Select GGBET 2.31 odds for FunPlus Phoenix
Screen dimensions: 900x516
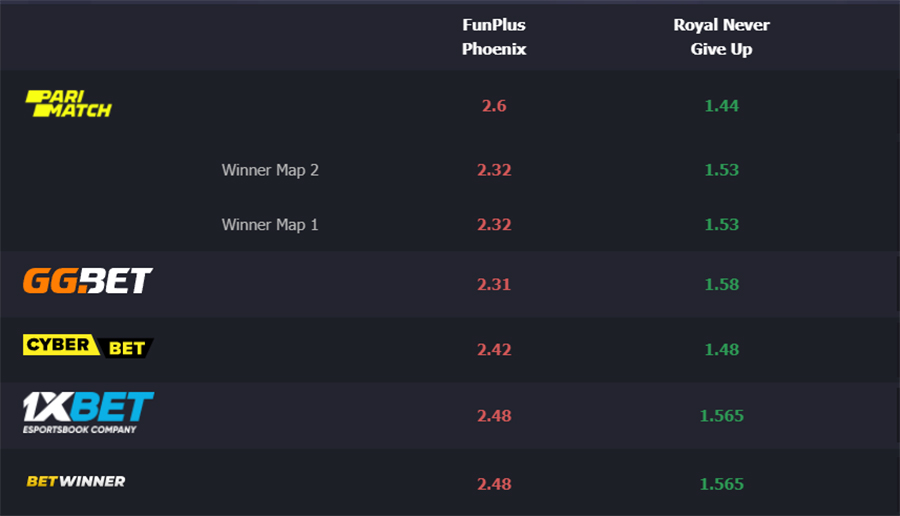494,284
